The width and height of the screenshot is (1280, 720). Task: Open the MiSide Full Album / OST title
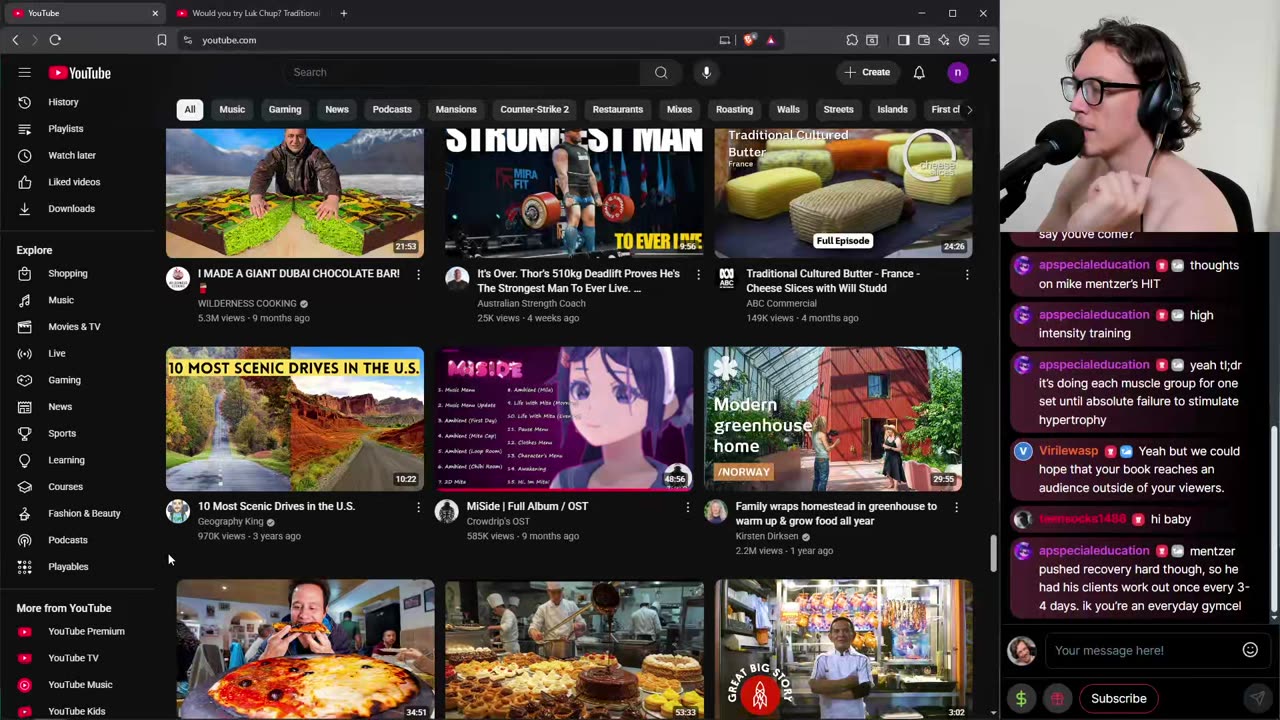(527, 507)
